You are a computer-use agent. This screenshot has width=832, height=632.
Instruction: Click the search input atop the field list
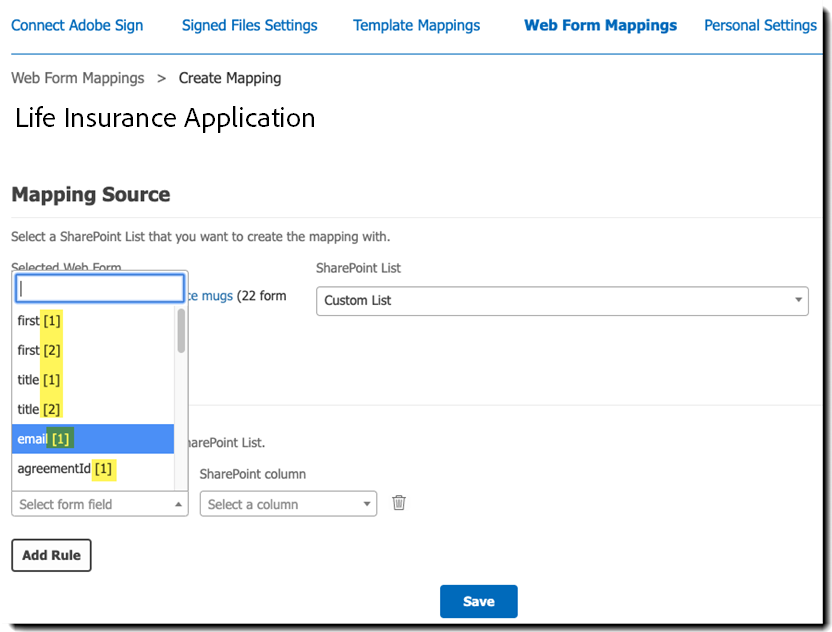(x=98, y=287)
